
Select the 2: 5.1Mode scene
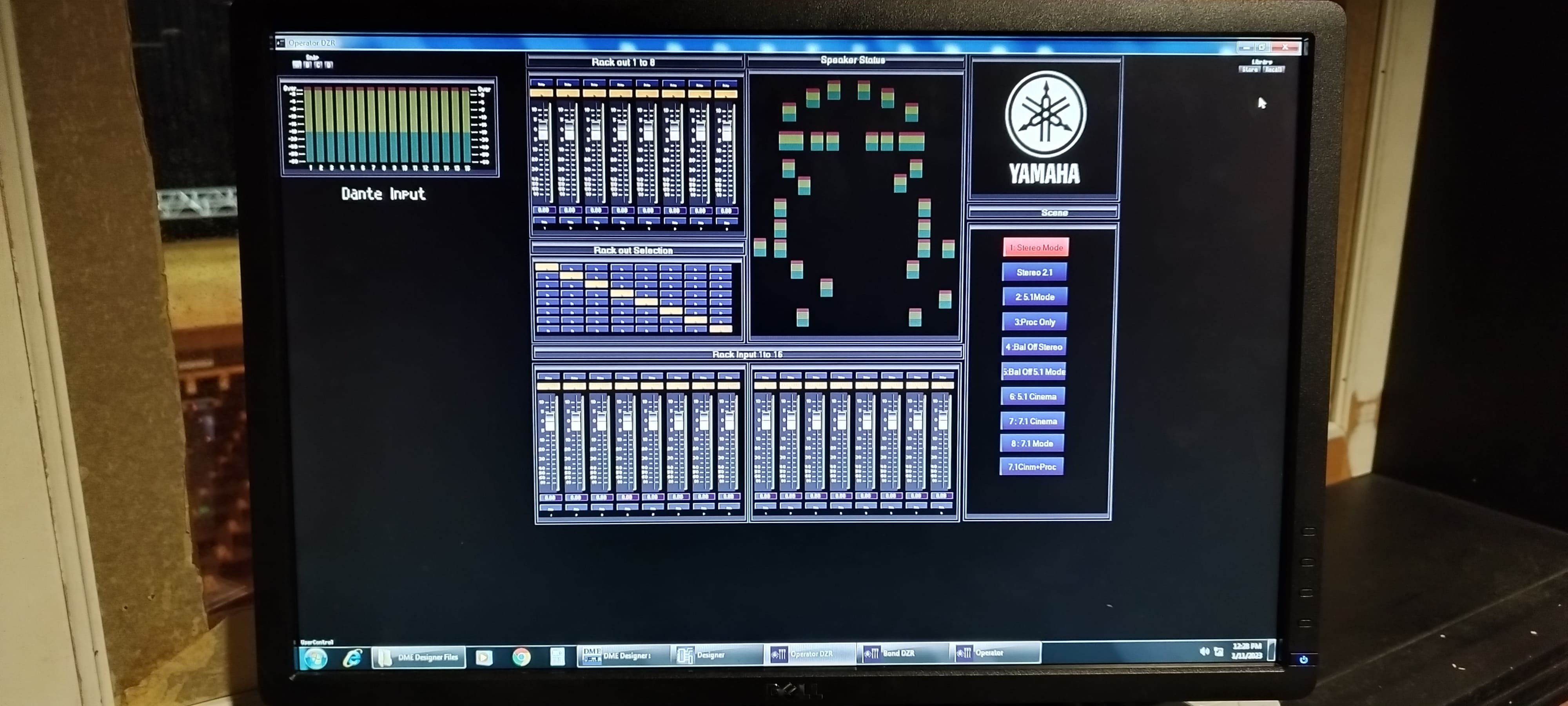click(x=1034, y=297)
